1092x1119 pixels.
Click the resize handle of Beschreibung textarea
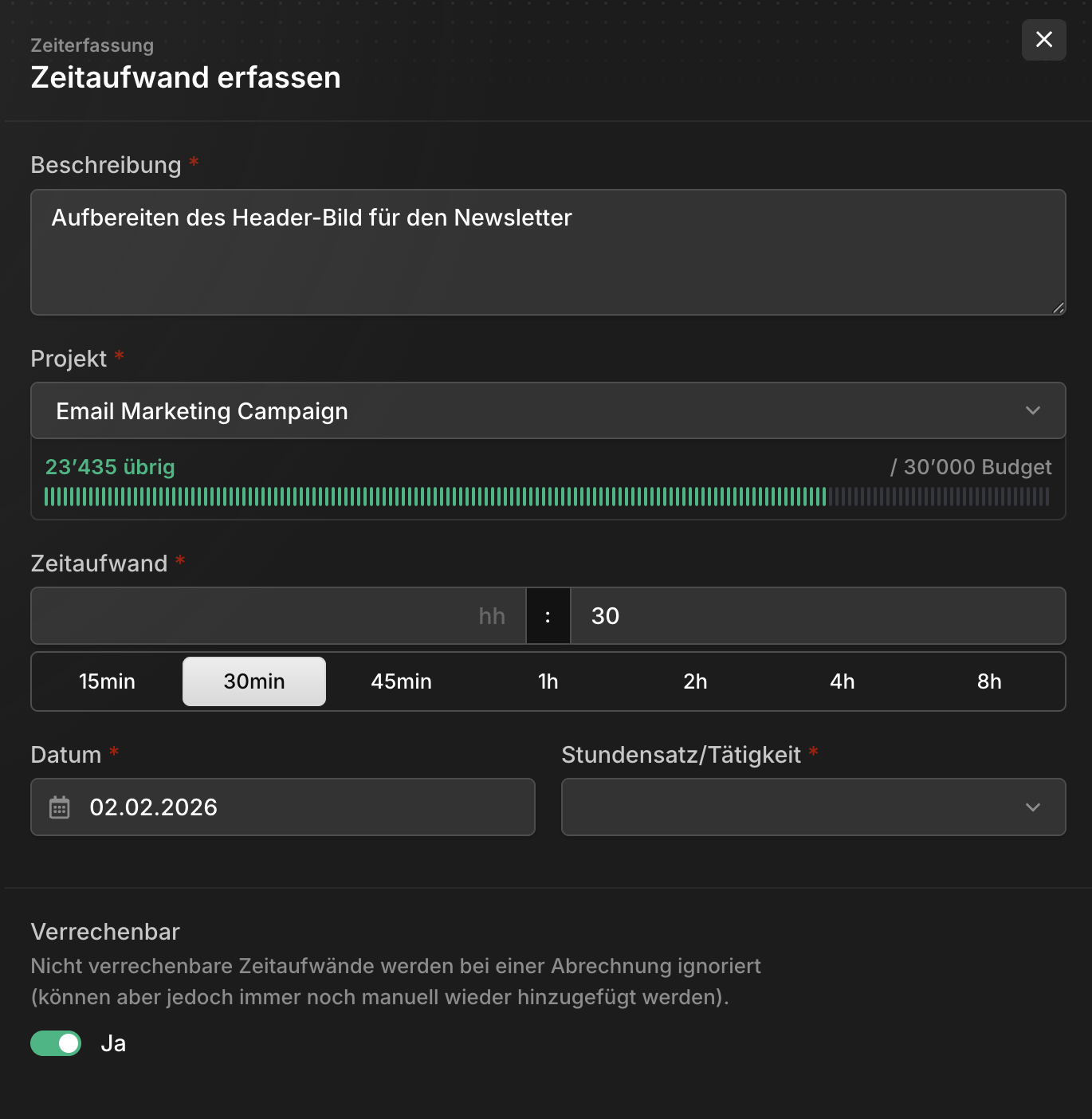1059,308
